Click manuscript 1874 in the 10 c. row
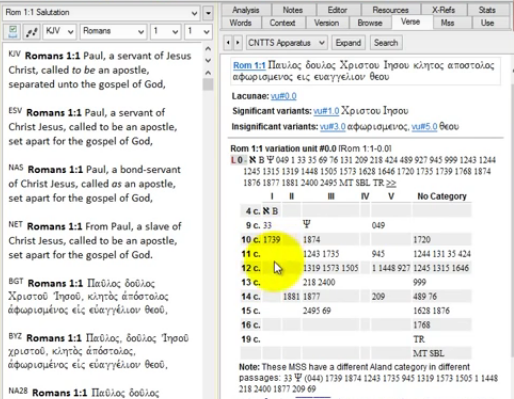The height and width of the screenshot is (399, 514). pos(311,240)
